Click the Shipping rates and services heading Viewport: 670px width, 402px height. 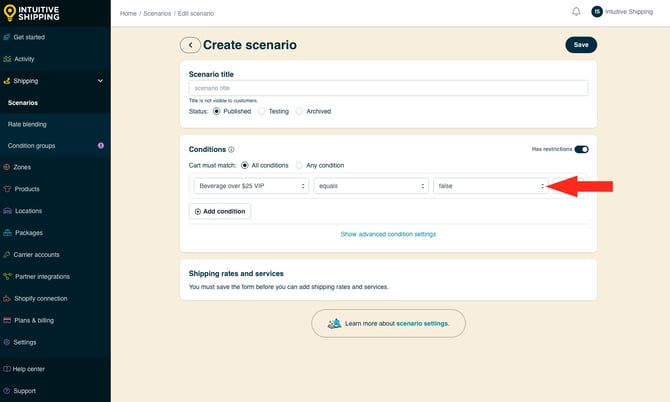tap(236, 273)
